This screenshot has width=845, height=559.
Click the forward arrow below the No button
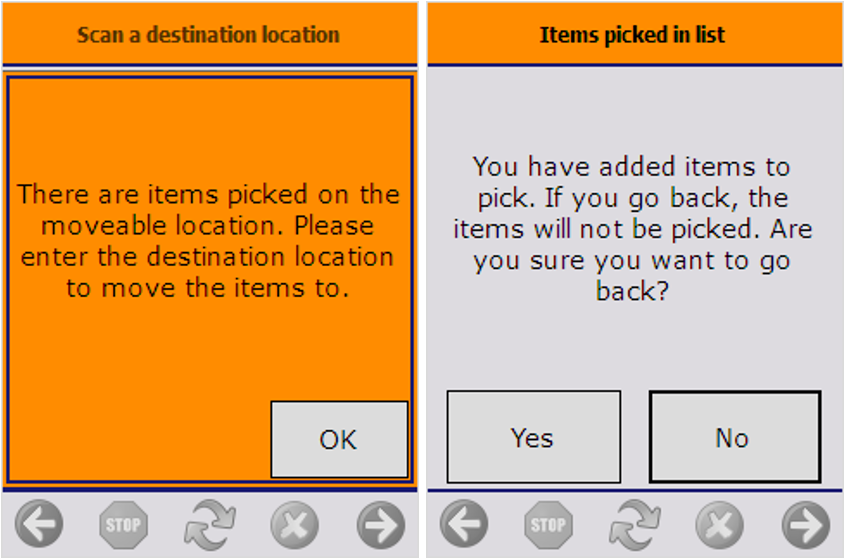tap(806, 524)
